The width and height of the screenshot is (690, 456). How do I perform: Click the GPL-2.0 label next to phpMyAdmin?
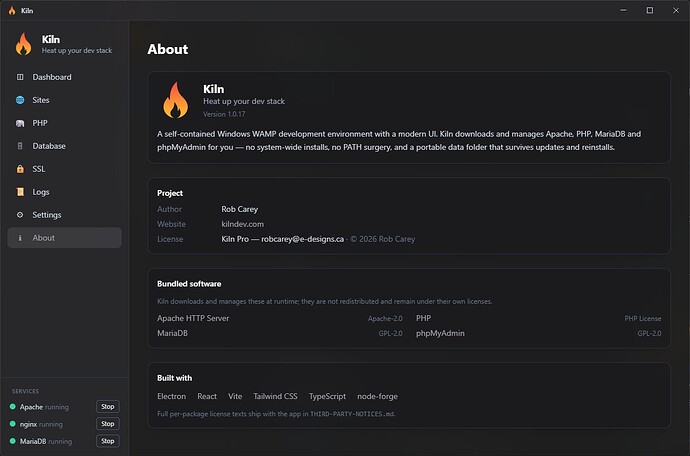point(649,334)
